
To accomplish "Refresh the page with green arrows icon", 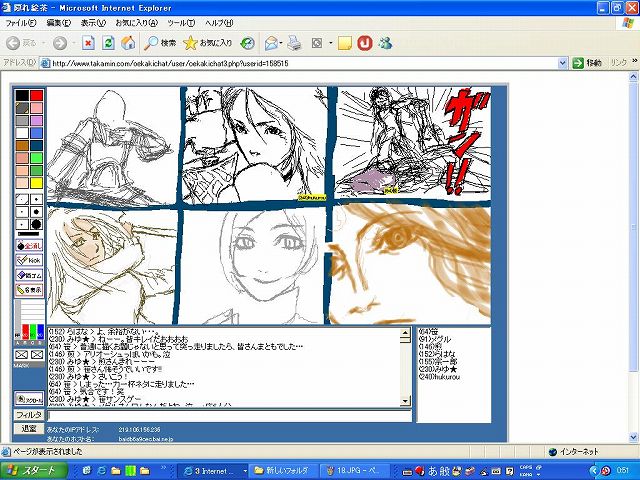I will click(108, 43).
